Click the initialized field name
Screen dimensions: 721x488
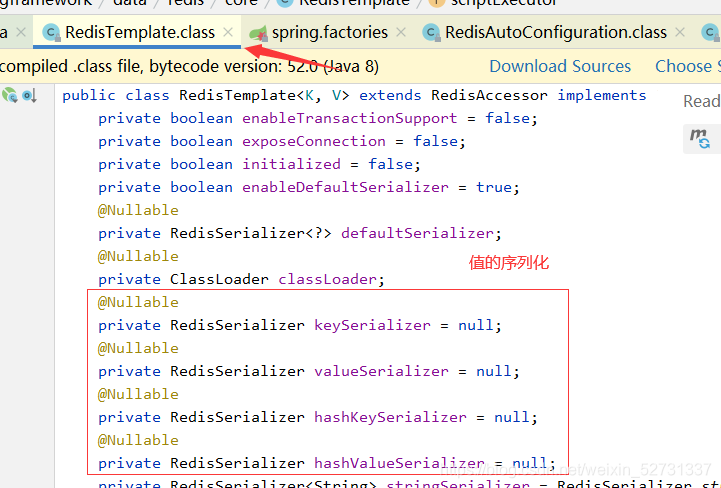[291, 164]
